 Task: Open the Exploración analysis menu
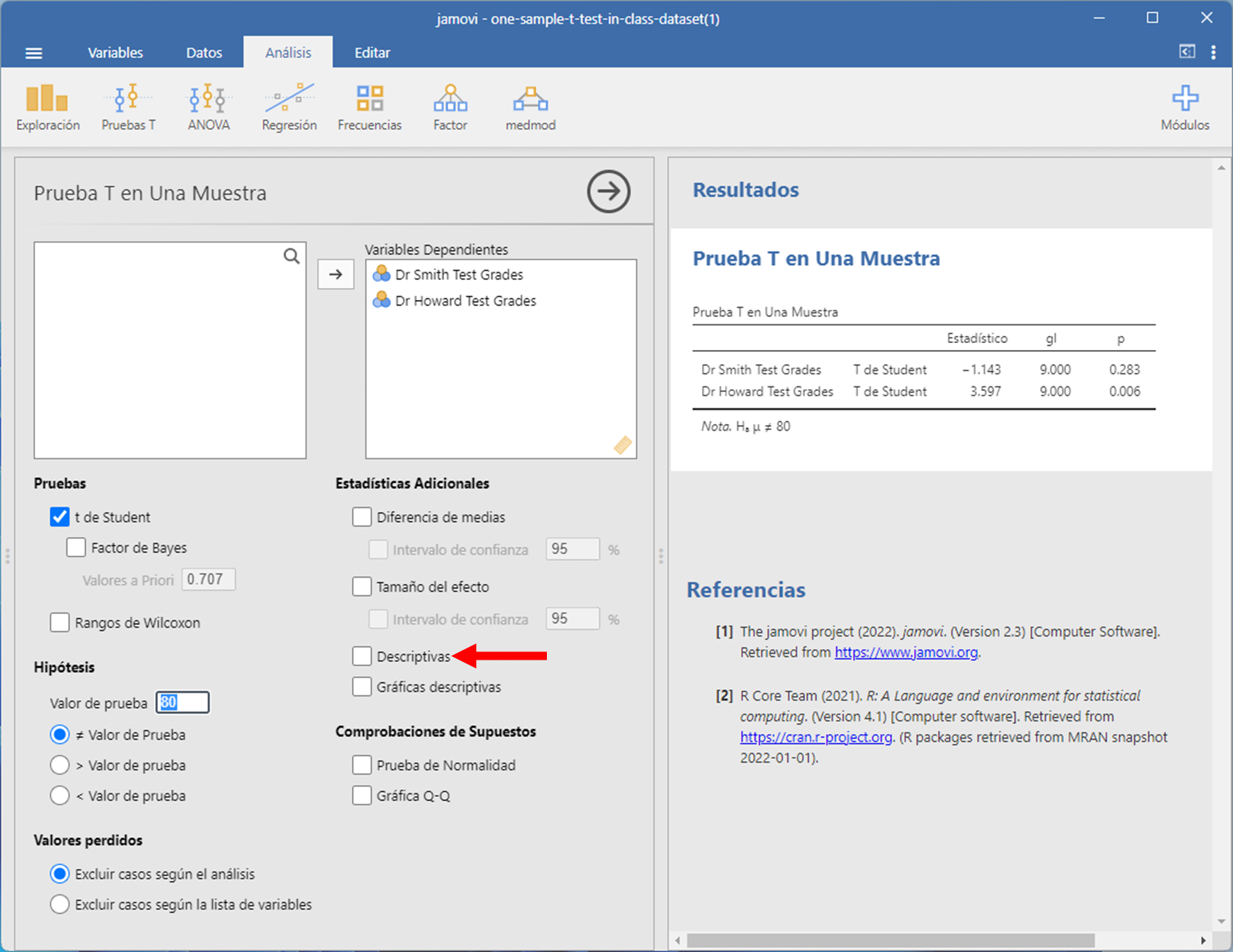pos(47,108)
